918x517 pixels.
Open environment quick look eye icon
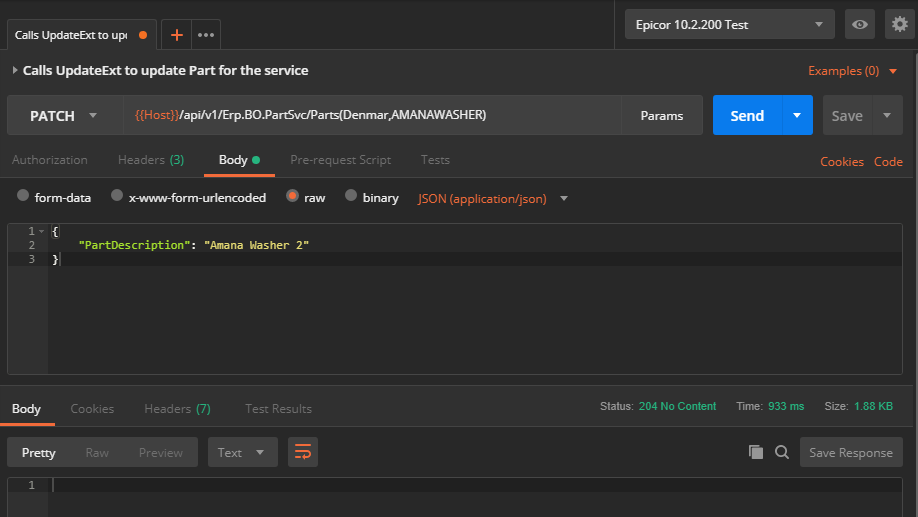tap(859, 24)
